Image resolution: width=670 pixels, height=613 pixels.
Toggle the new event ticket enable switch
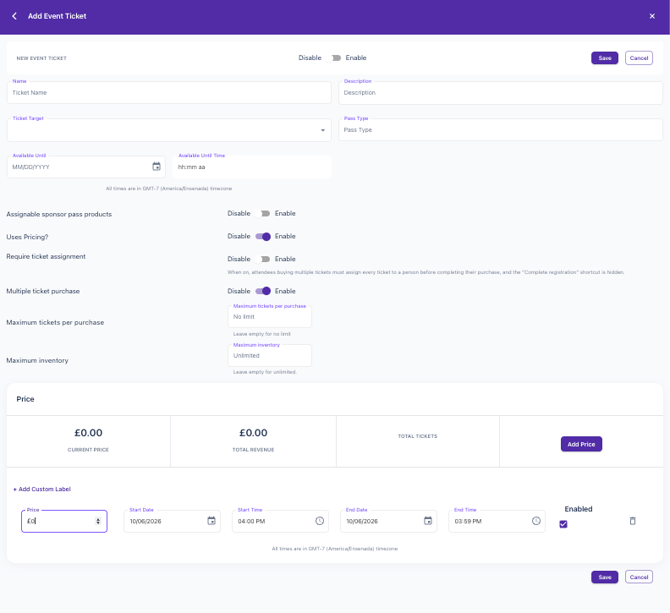(x=333, y=58)
